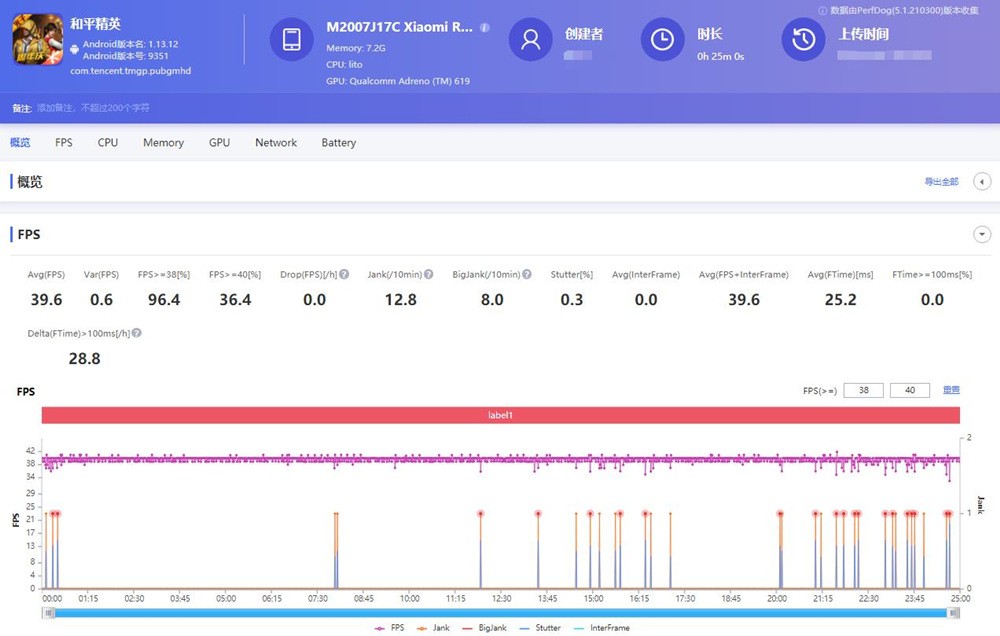Collapse the FPS section with the chevron

click(x=982, y=234)
